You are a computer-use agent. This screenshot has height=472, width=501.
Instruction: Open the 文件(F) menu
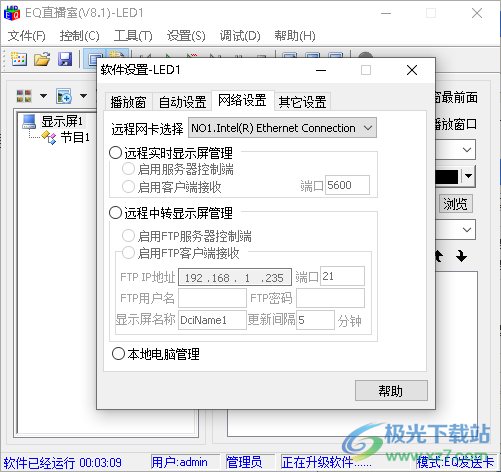27,35
